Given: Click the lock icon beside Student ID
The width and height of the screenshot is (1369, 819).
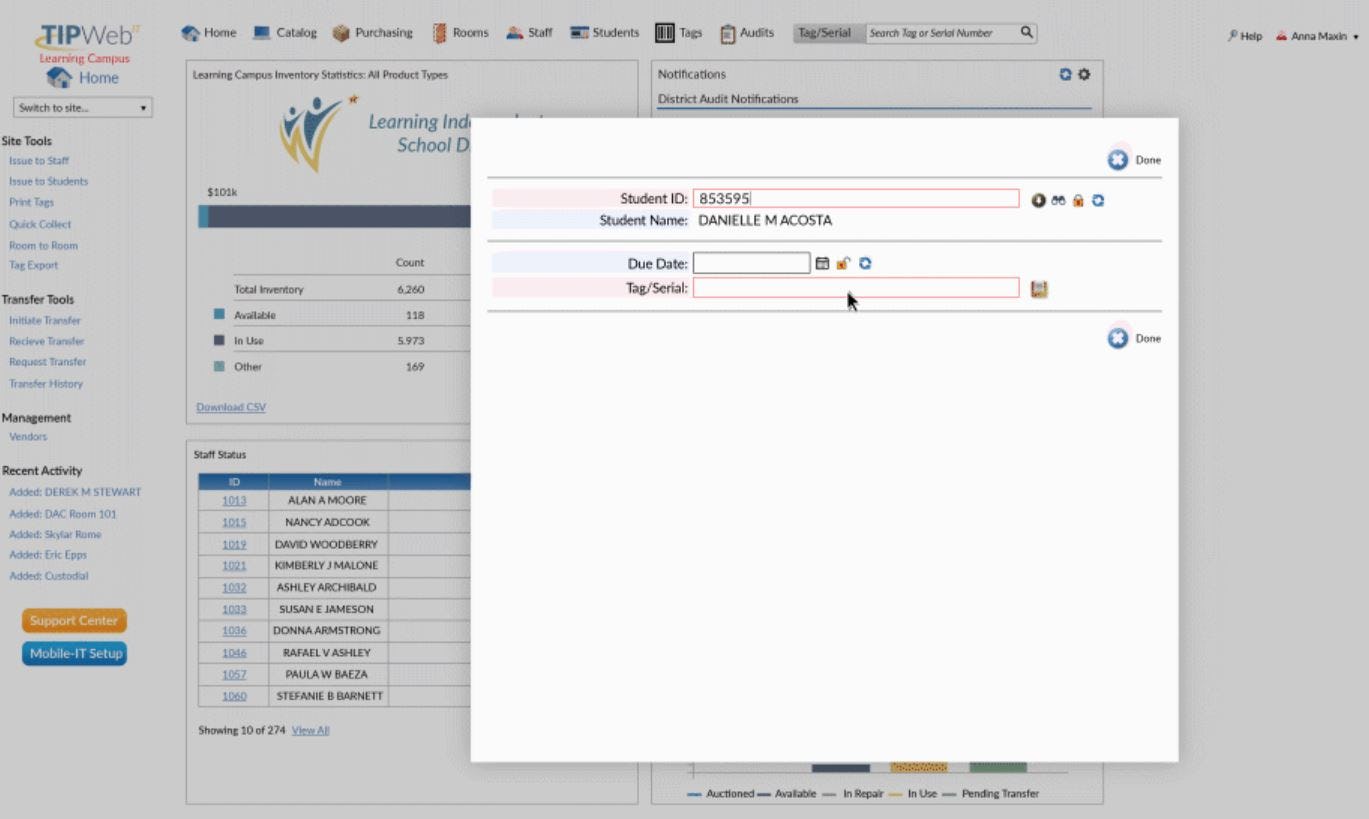Looking at the screenshot, I should (x=1078, y=200).
